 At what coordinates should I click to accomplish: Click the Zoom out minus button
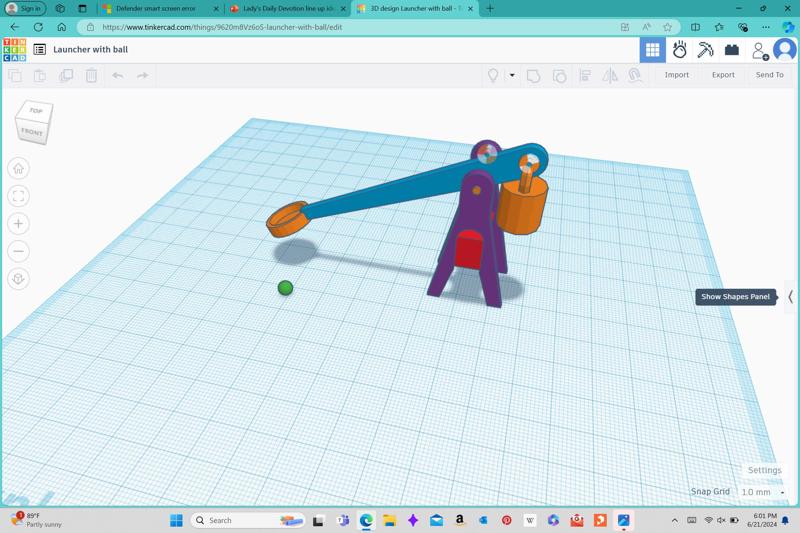pyautogui.click(x=18, y=251)
